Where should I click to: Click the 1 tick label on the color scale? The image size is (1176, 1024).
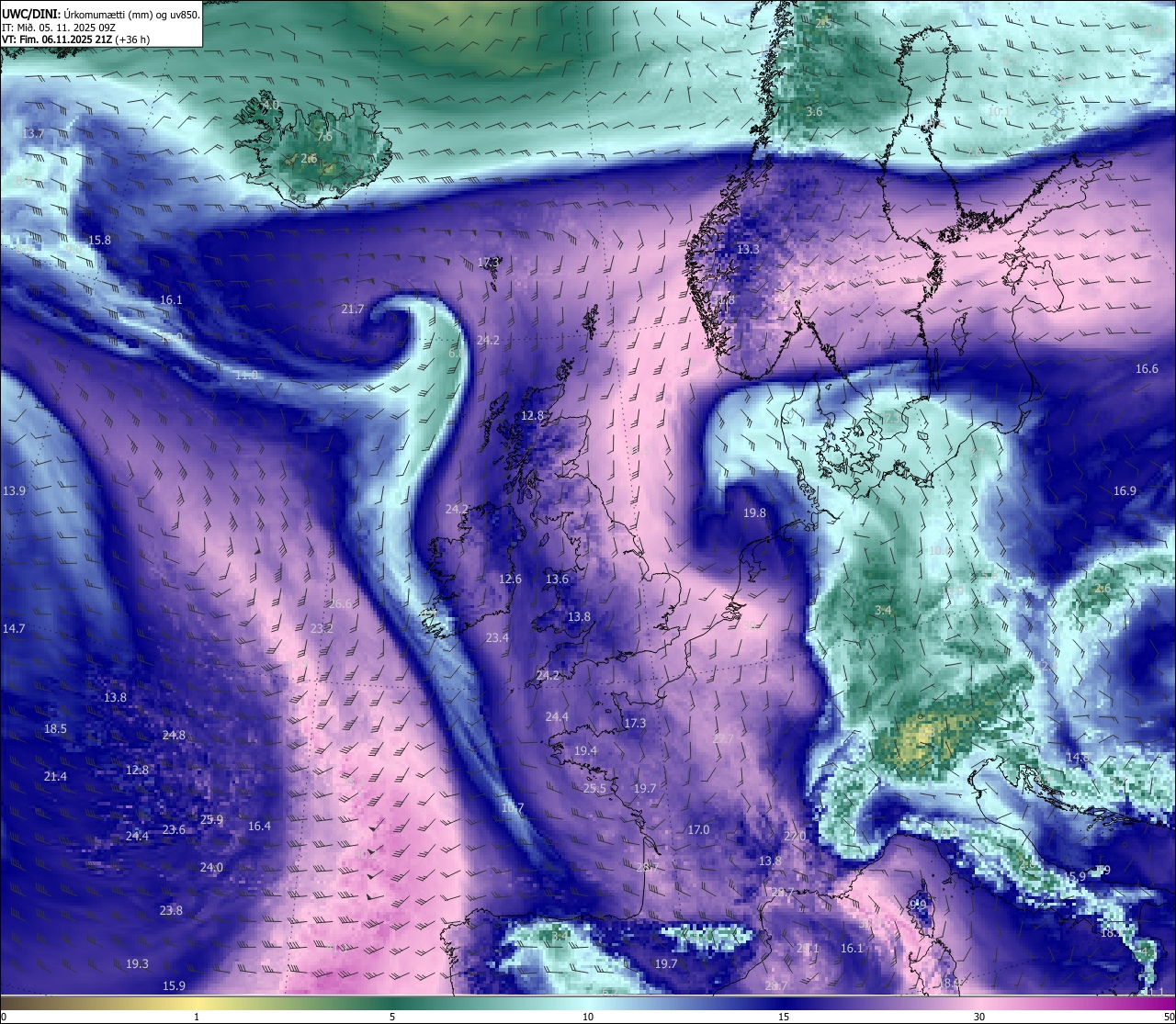(197, 1017)
